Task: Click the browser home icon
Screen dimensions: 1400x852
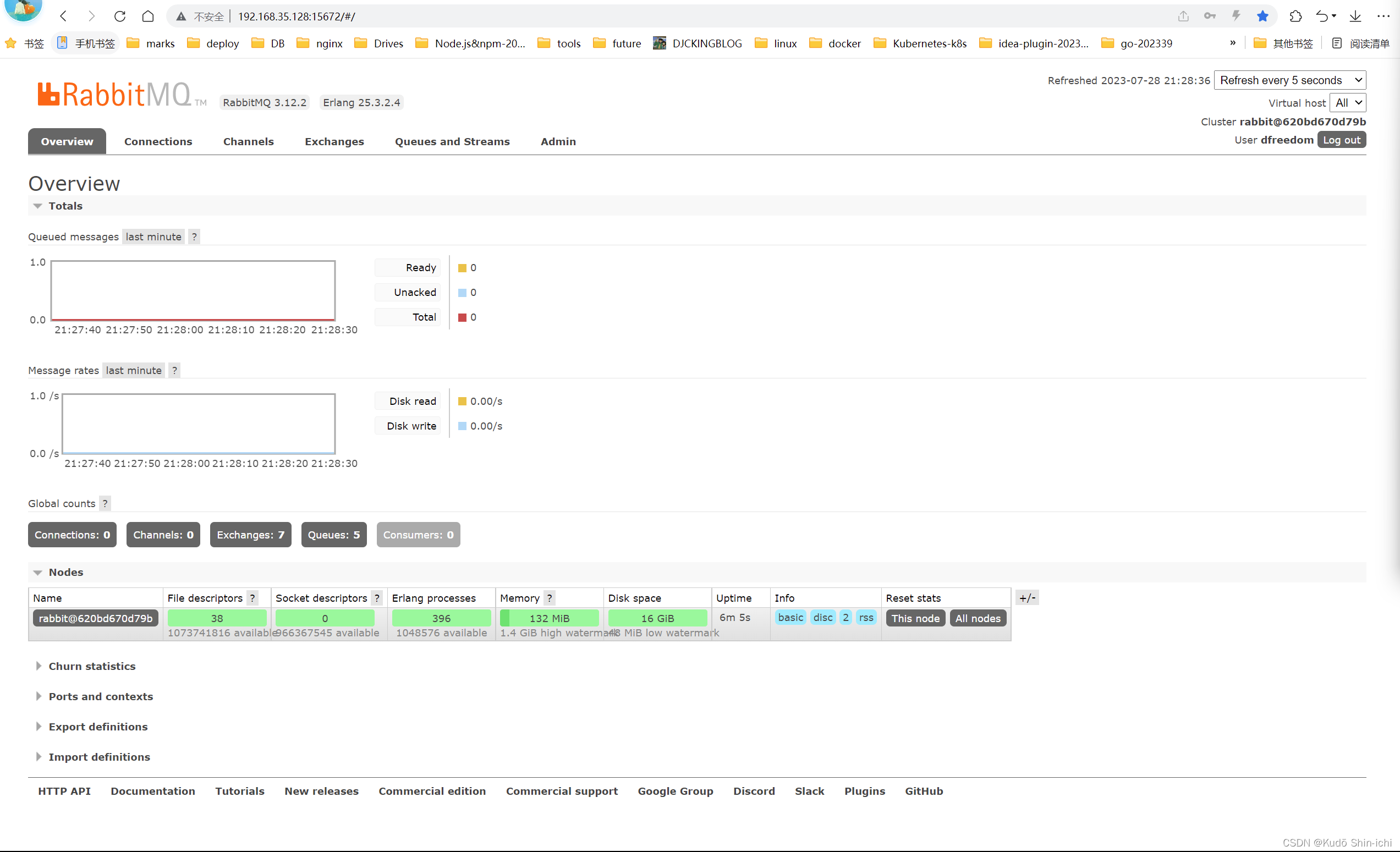Action: pos(148,16)
